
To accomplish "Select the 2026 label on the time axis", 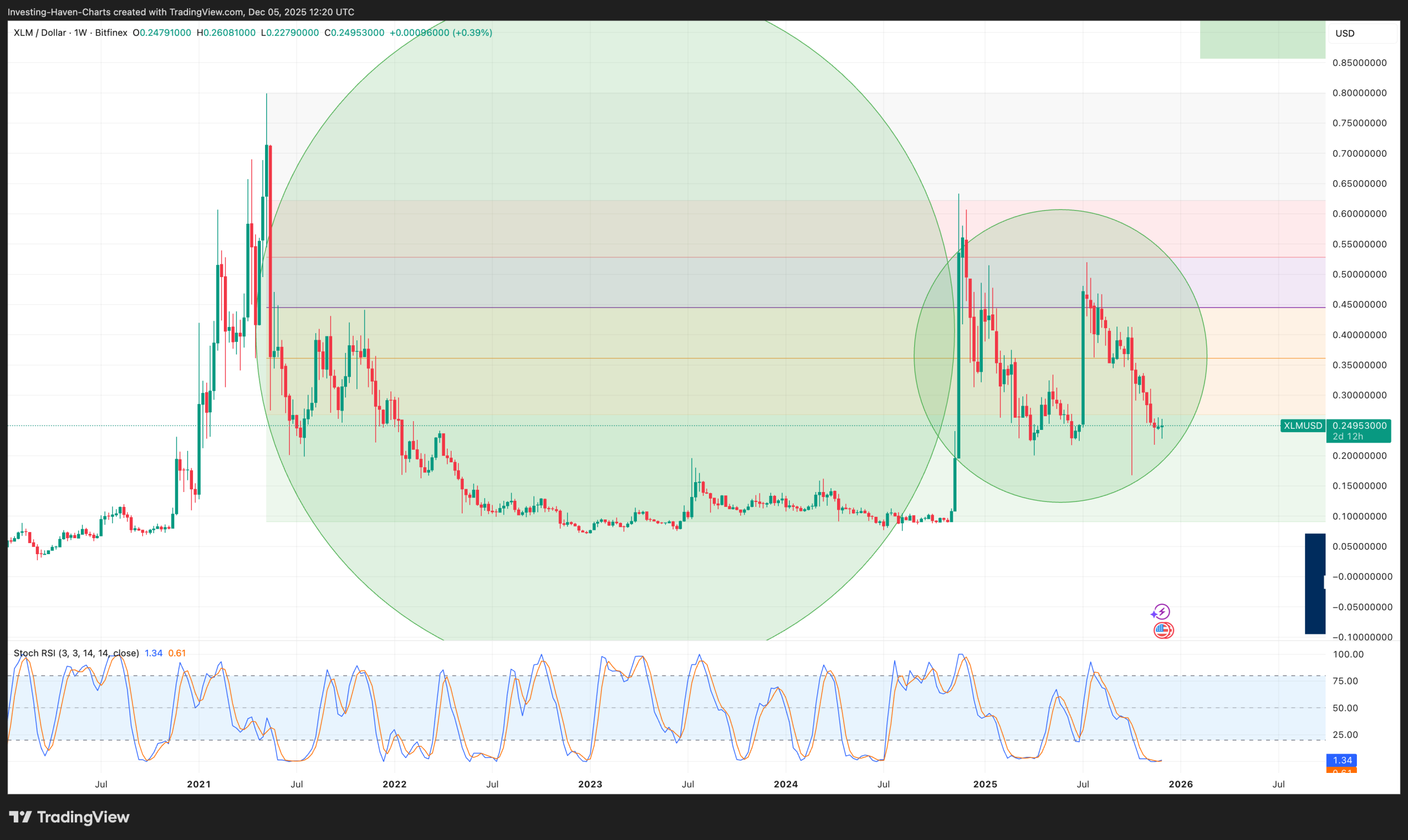I will [1181, 784].
